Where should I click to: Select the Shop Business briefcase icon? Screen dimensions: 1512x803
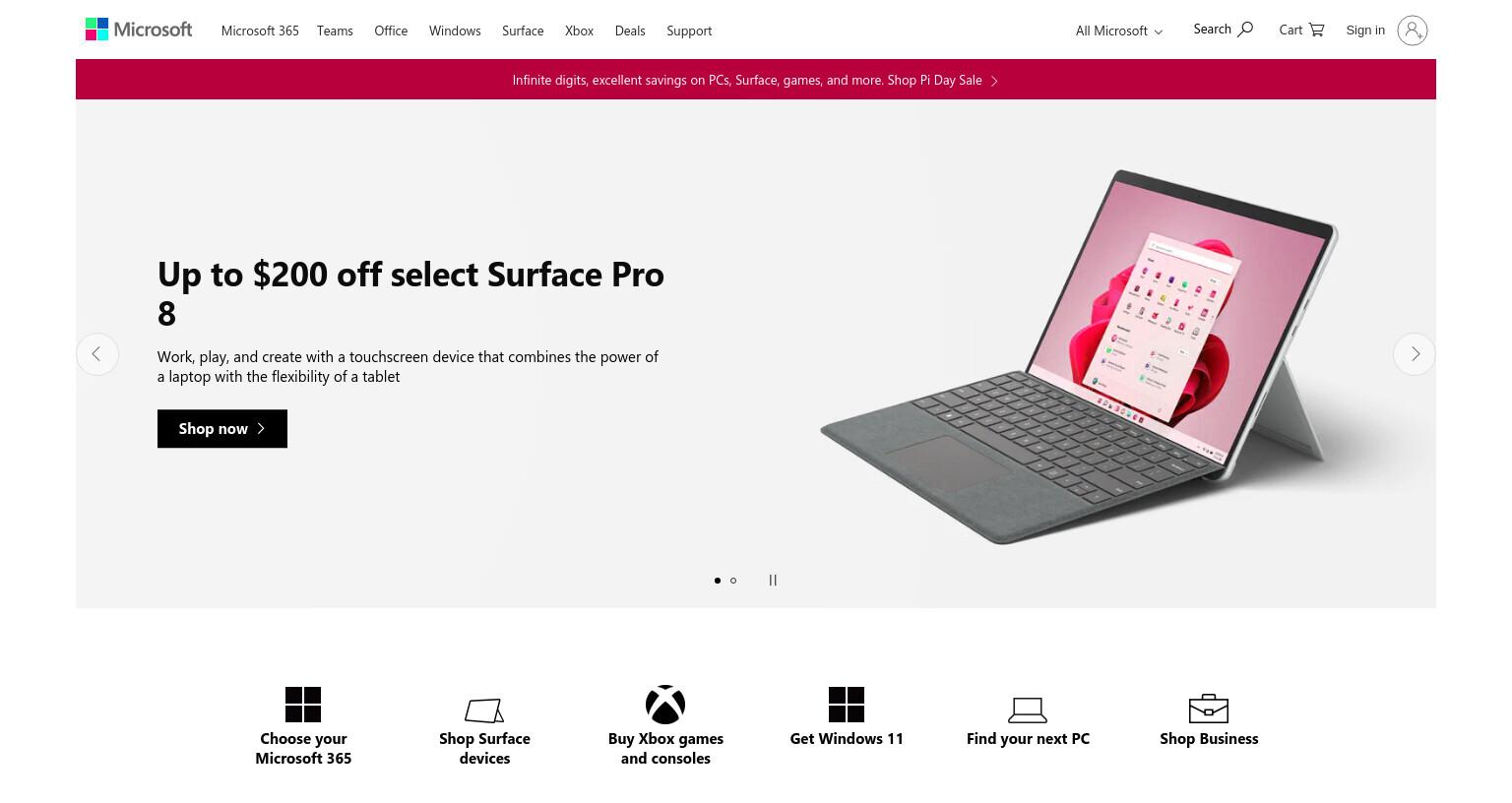pyautogui.click(x=1209, y=709)
